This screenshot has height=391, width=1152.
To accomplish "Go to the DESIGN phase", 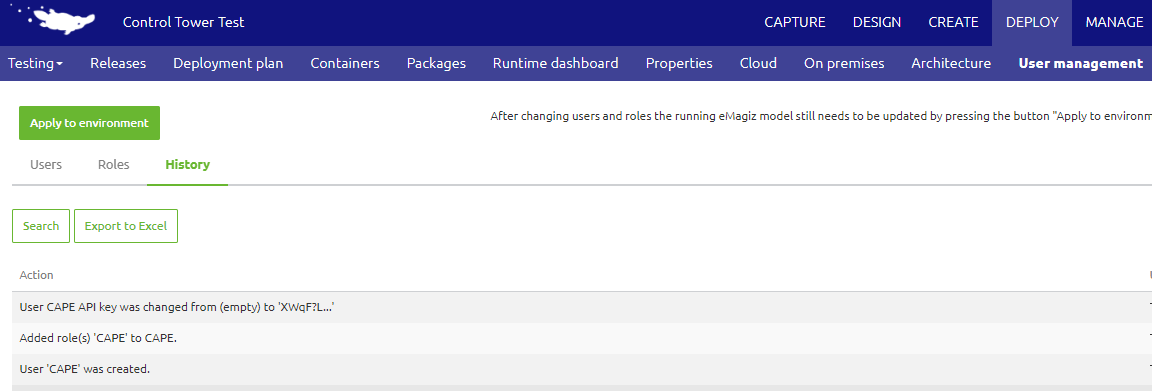I will tap(876, 22).
